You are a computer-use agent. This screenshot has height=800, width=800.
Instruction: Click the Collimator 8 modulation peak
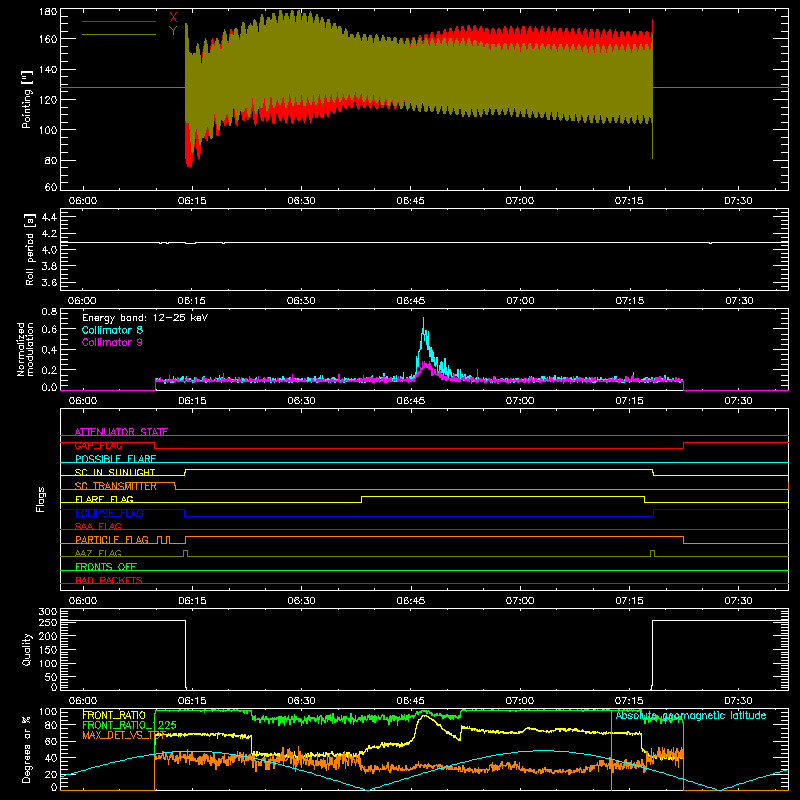(x=423, y=319)
